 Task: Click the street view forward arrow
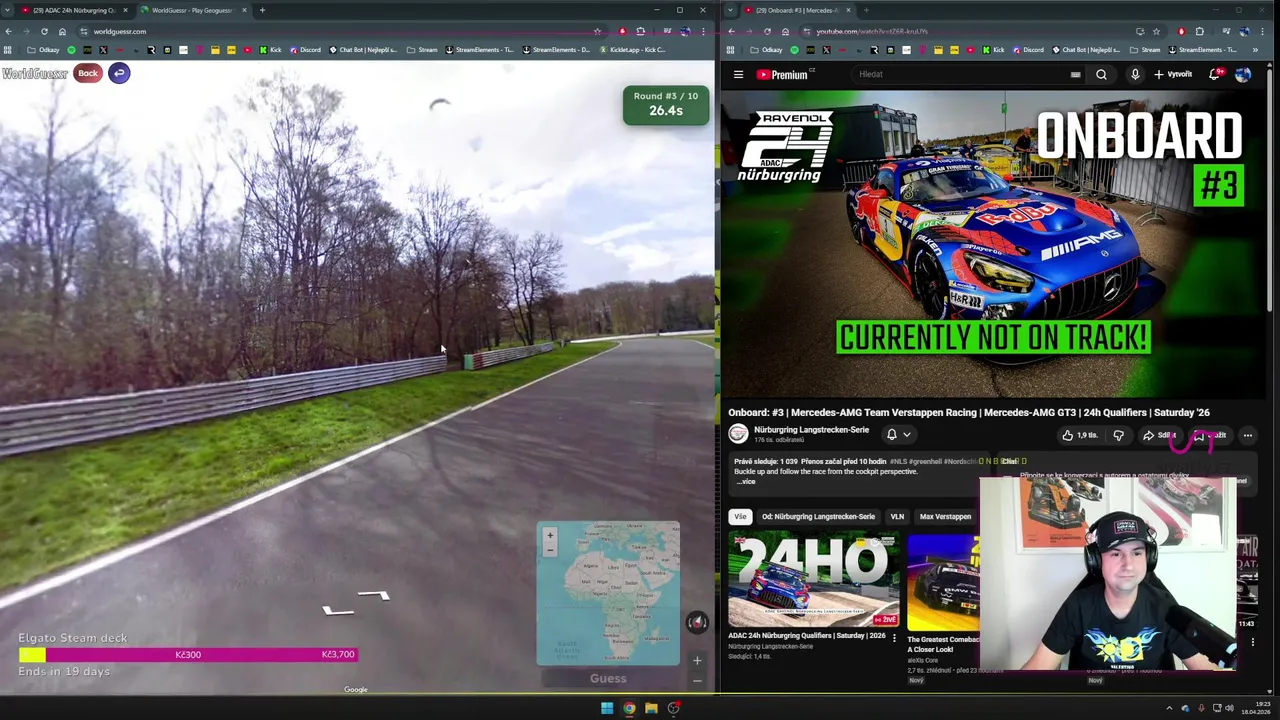click(373, 596)
